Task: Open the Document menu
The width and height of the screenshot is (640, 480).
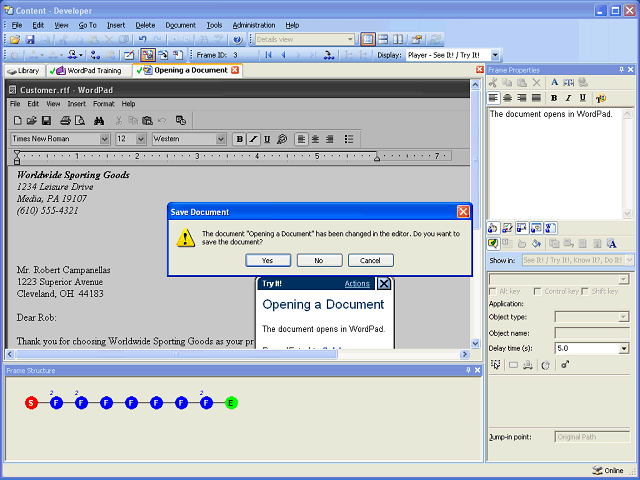Action: pyautogui.click(x=180, y=25)
